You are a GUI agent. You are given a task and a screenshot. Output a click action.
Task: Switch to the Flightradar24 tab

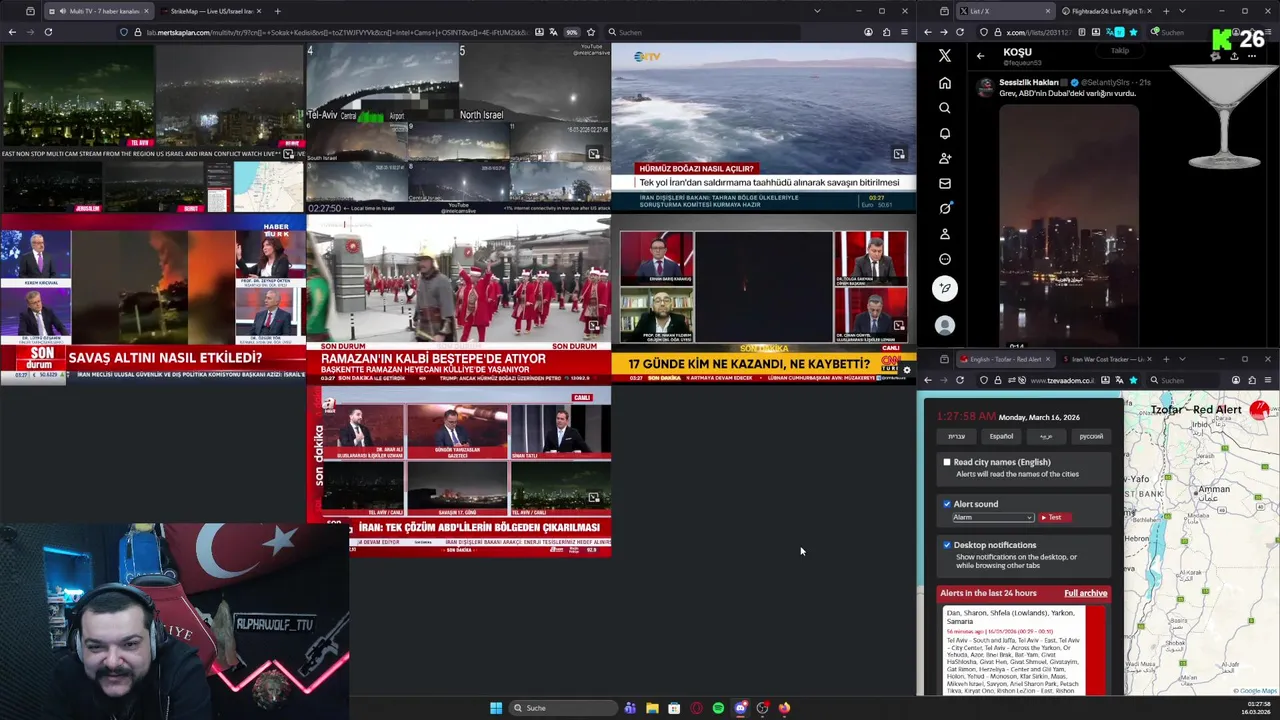(x=1106, y=11)
